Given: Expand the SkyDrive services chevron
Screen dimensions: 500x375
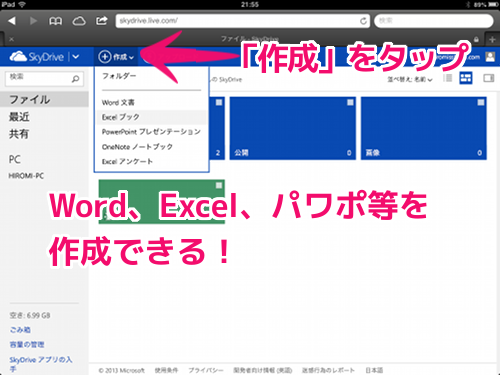Looking at the screenshot, I should [x=76, y=57].
